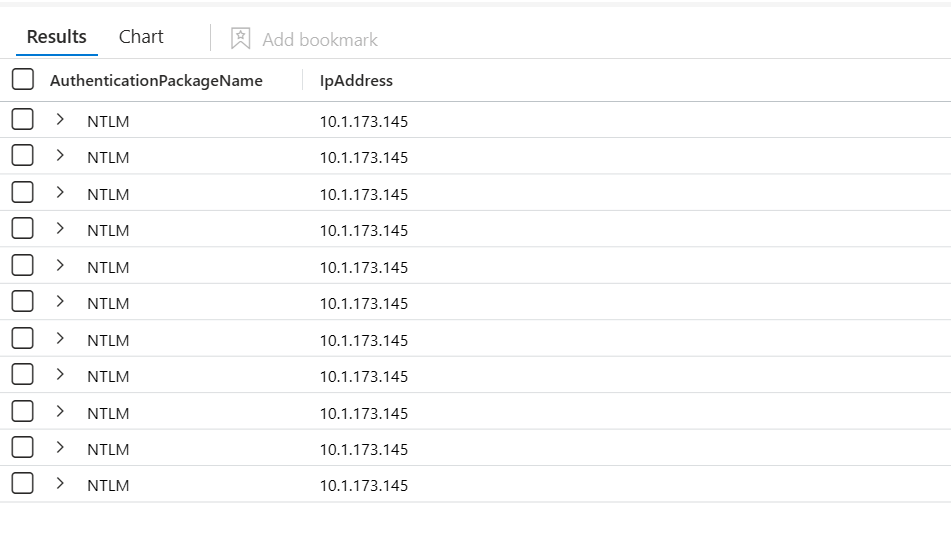Expand the seventh NTLM row

tap(60, 339)
